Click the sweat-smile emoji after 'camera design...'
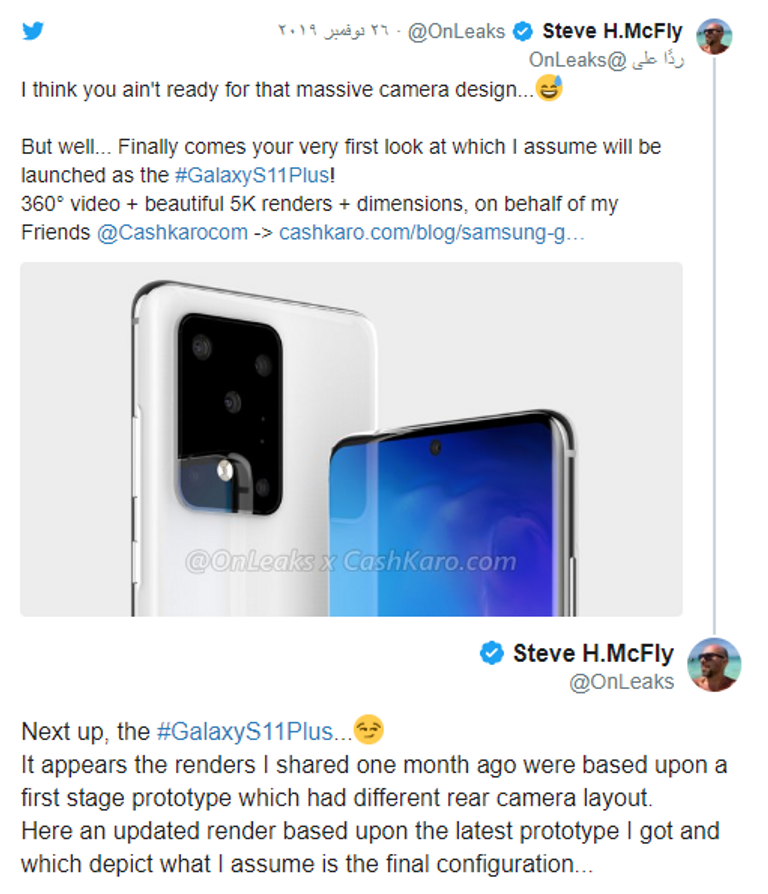Screen dimensions: 768x894 pyautogui.click(x=549, y=90)
